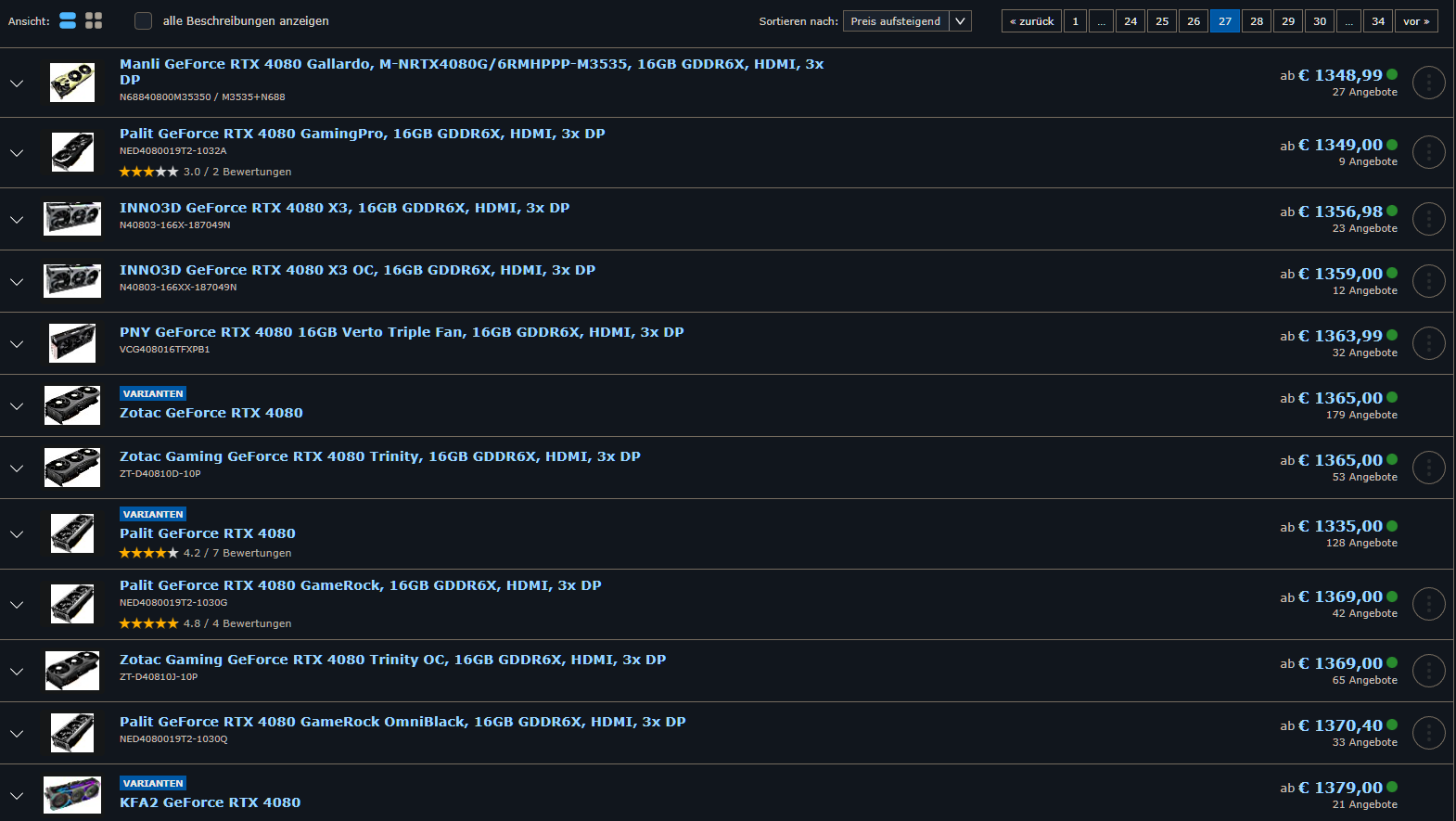This screenshot has height=821, width=1456.
Task: Click the availability dot beside € 1370,40
Action: tap(1392, 725)
